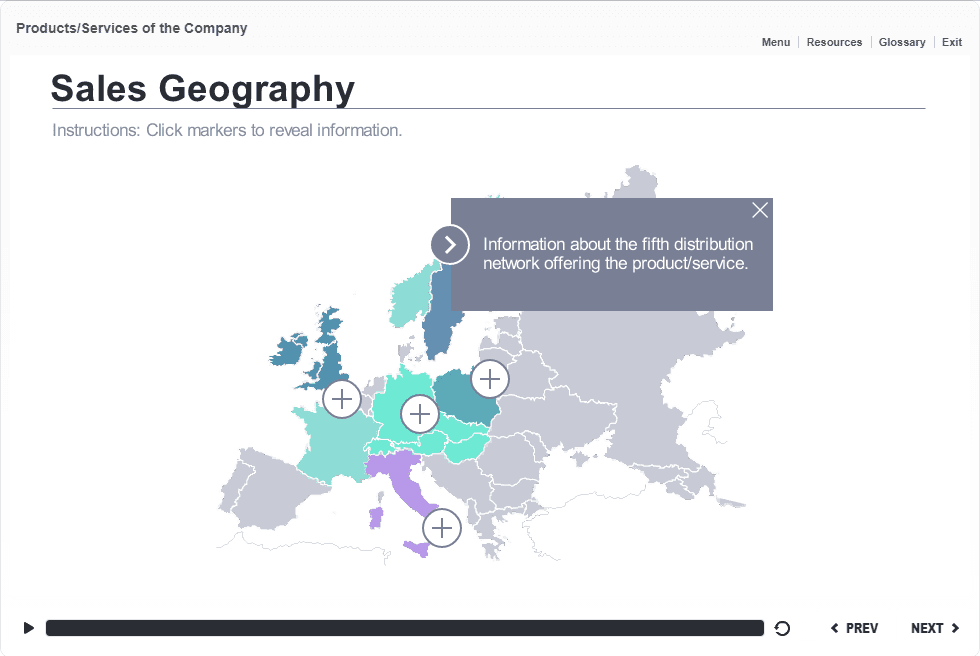Click the plus marker on France
The image size is (980, 656).
[x=342, y=398]
